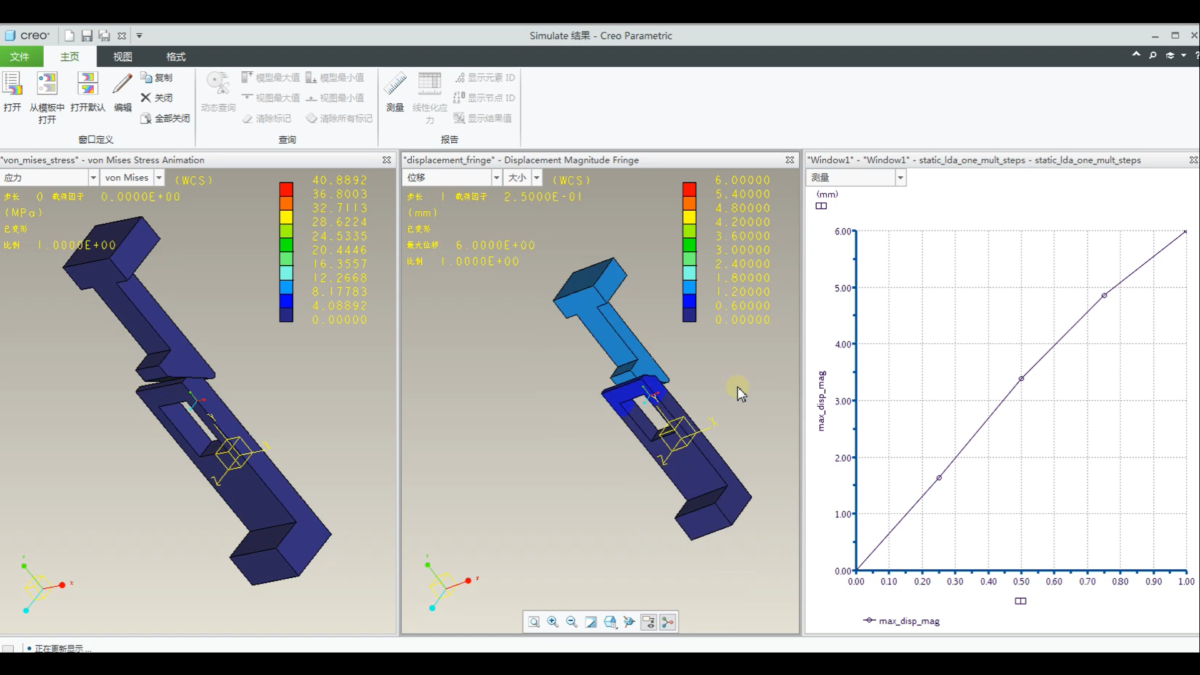
Task: Click the max_disp_mag legend entry
Action: click(901, 621)
